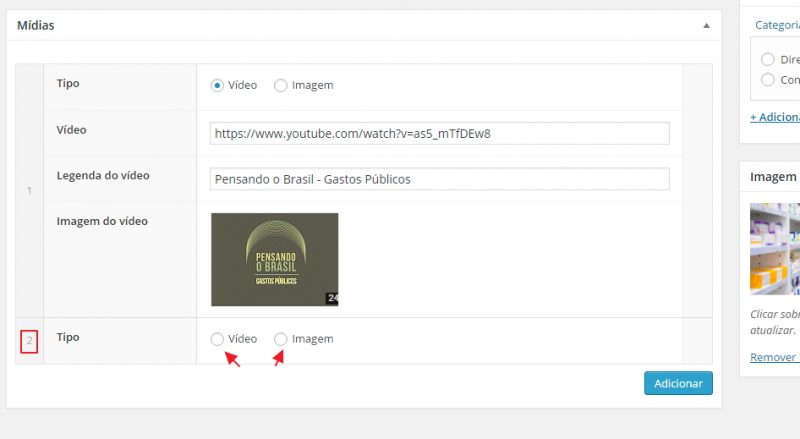This screenshot has width=800, height=439.
Task: Click the + Adicionar category link
Action: (x=774, y=117)
